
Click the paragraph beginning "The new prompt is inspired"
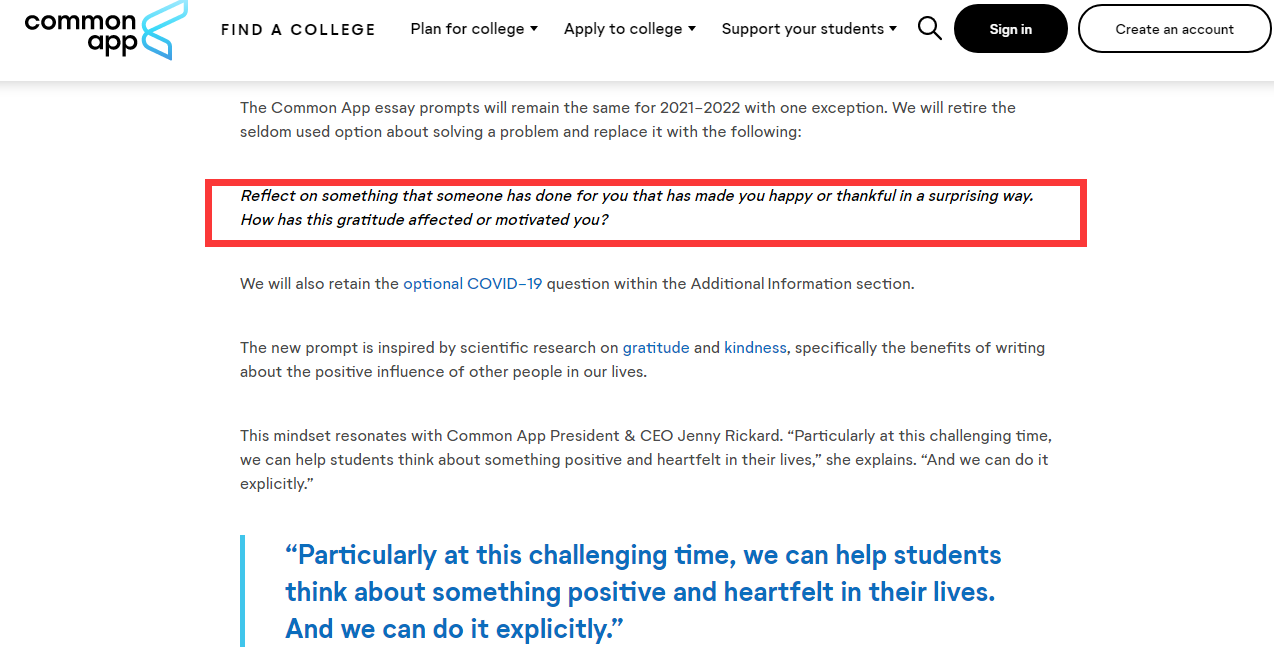[642, 360]
